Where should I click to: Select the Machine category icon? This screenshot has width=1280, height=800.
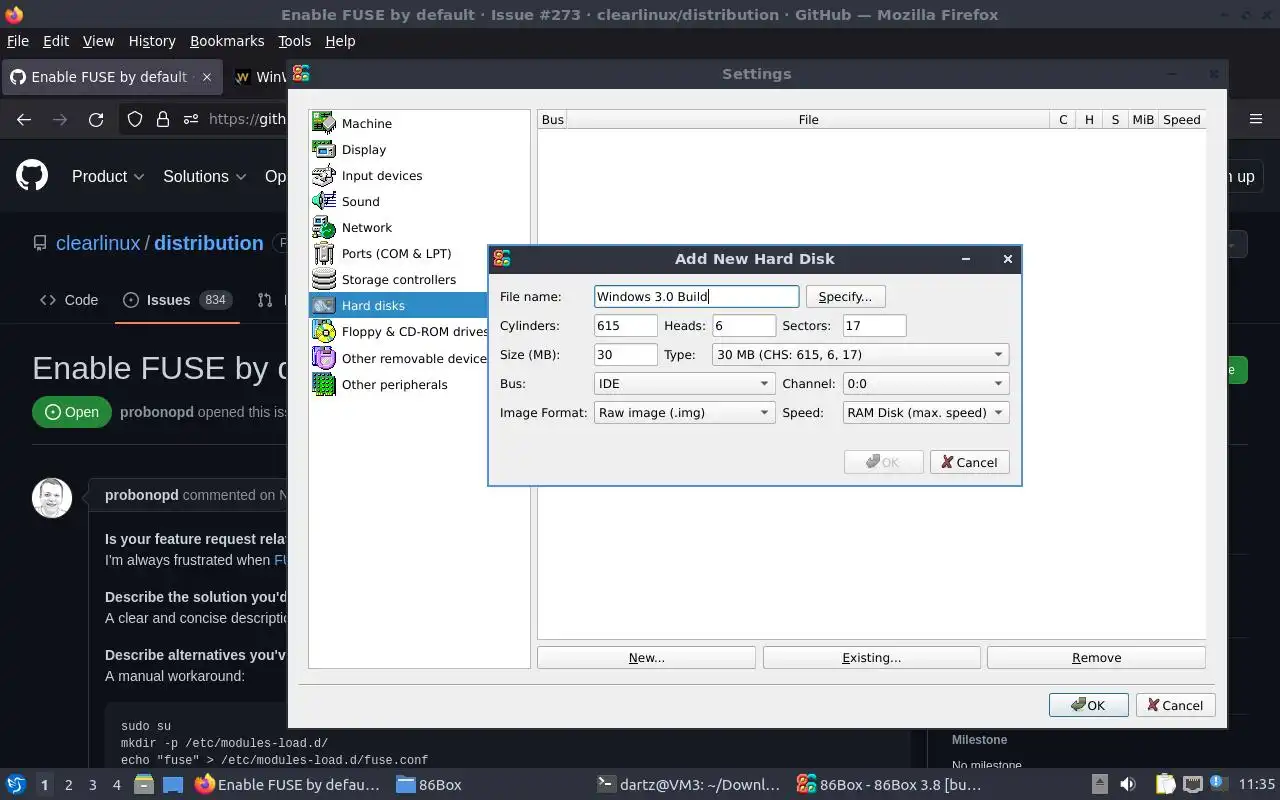tap(324, 123)
